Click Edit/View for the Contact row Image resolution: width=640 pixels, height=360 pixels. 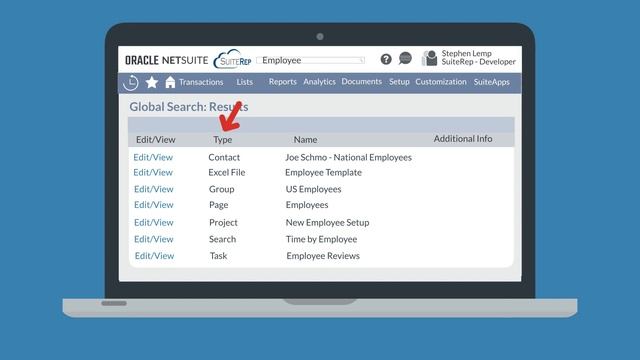(153, 157)
